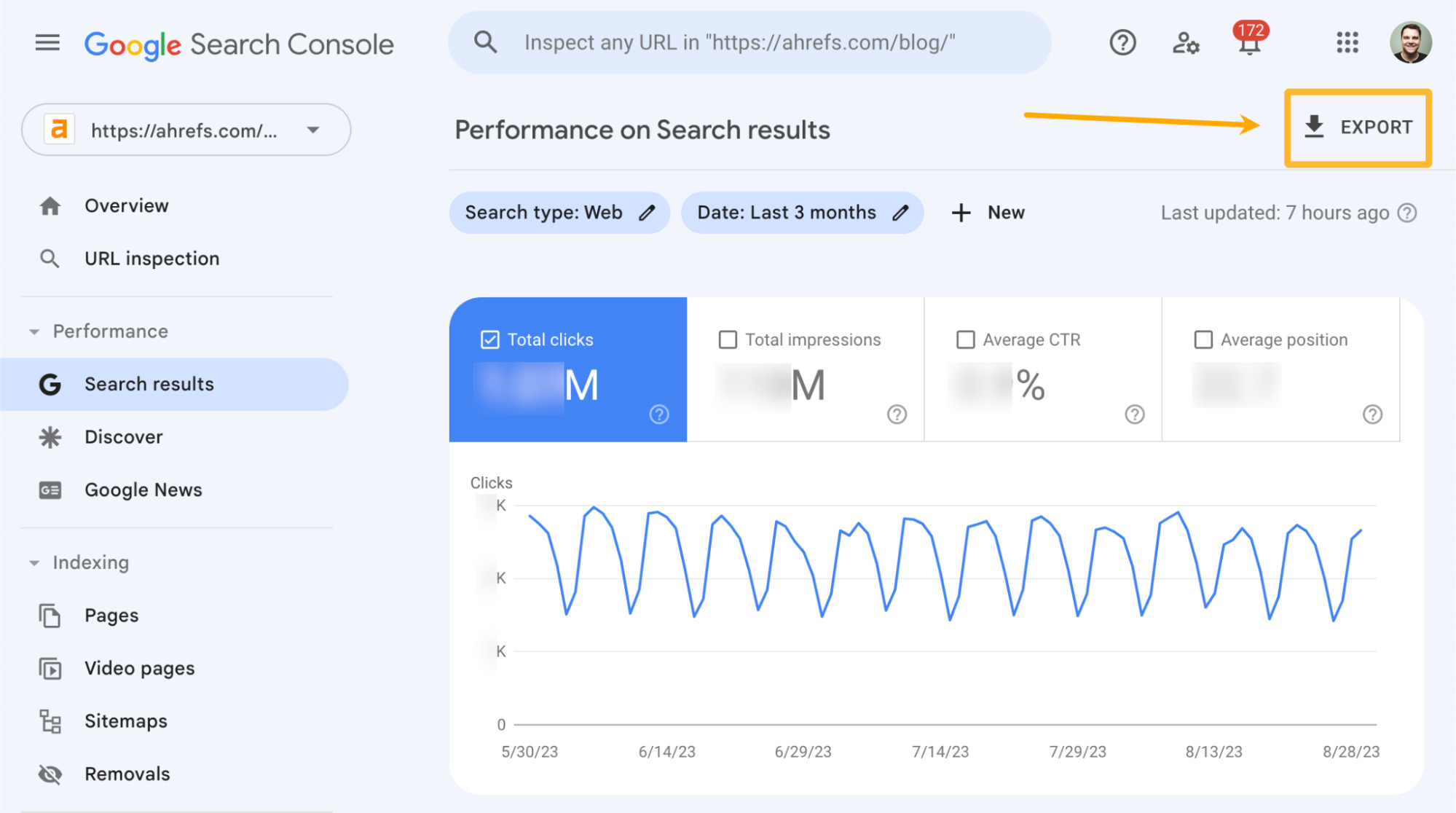Click the Google apps grid icon
Viewport: 1456px width, 813px height.
pyautogui.click(x=1348, y=41)
